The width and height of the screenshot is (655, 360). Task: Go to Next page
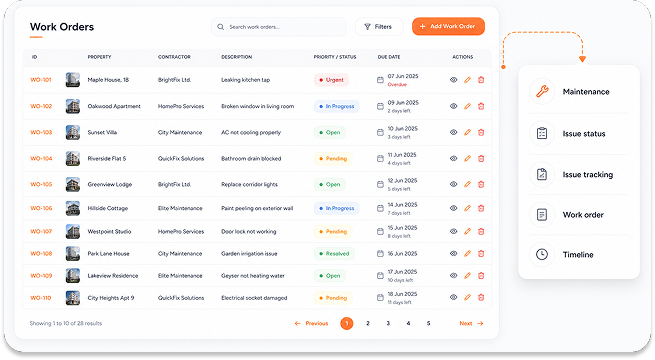[472, 323]
